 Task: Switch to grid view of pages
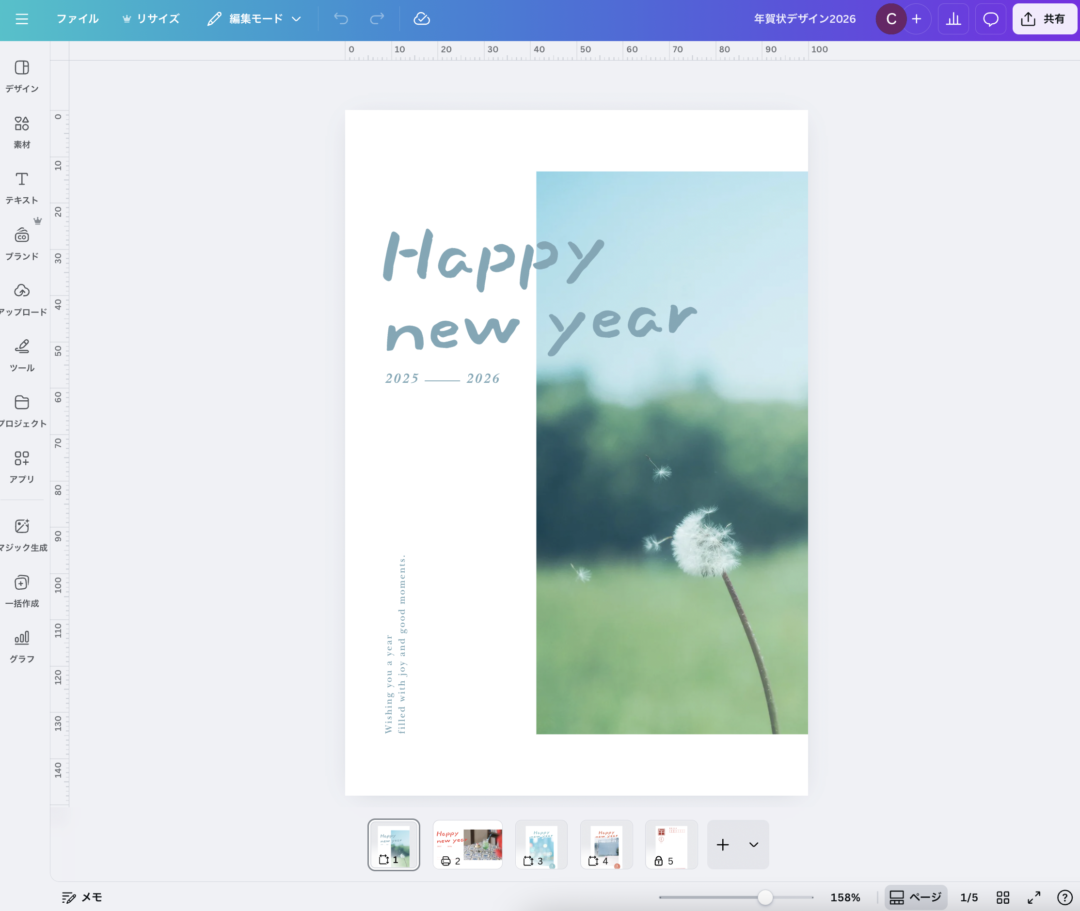1003,897
